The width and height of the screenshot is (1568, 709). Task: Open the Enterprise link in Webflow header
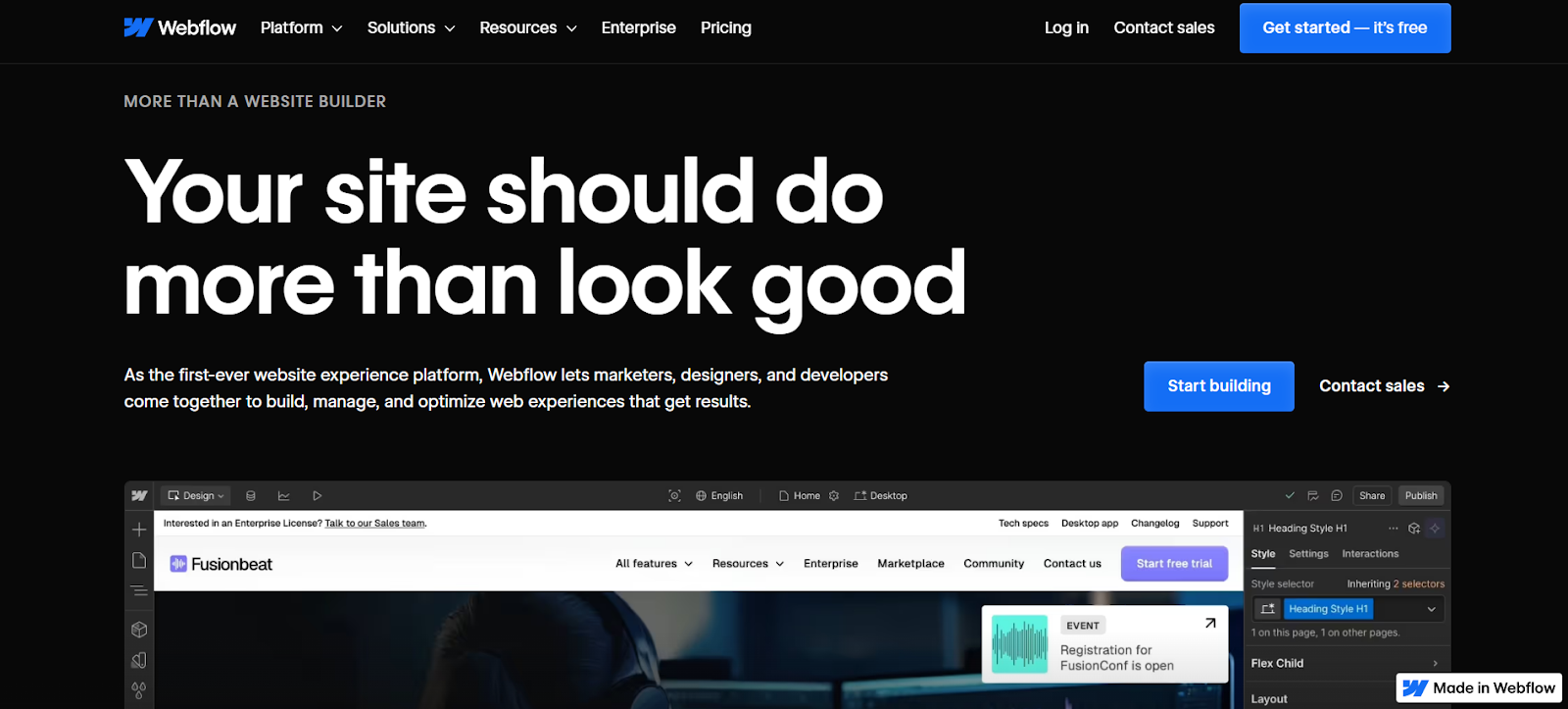[639, 27]
